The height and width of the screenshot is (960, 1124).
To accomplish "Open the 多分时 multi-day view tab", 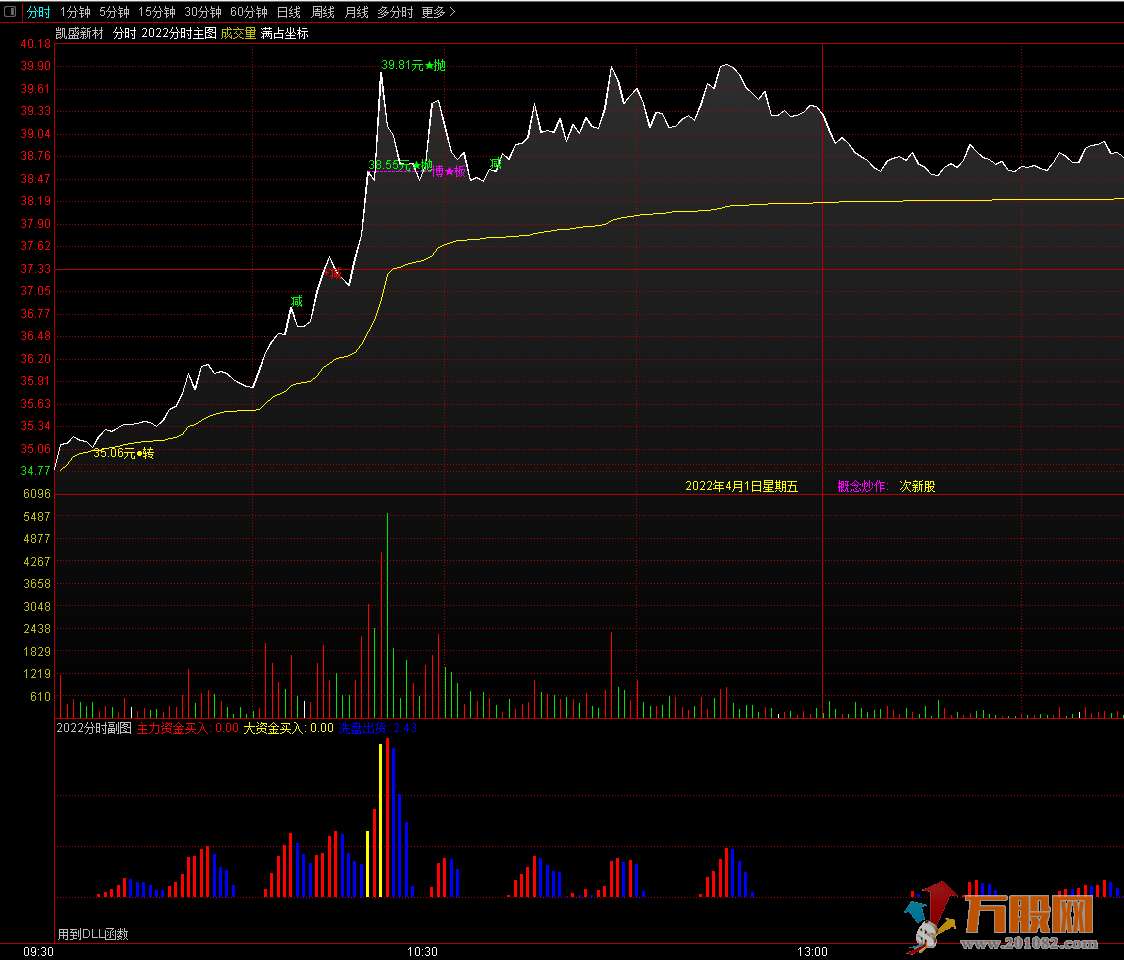I will click(395, 12).
